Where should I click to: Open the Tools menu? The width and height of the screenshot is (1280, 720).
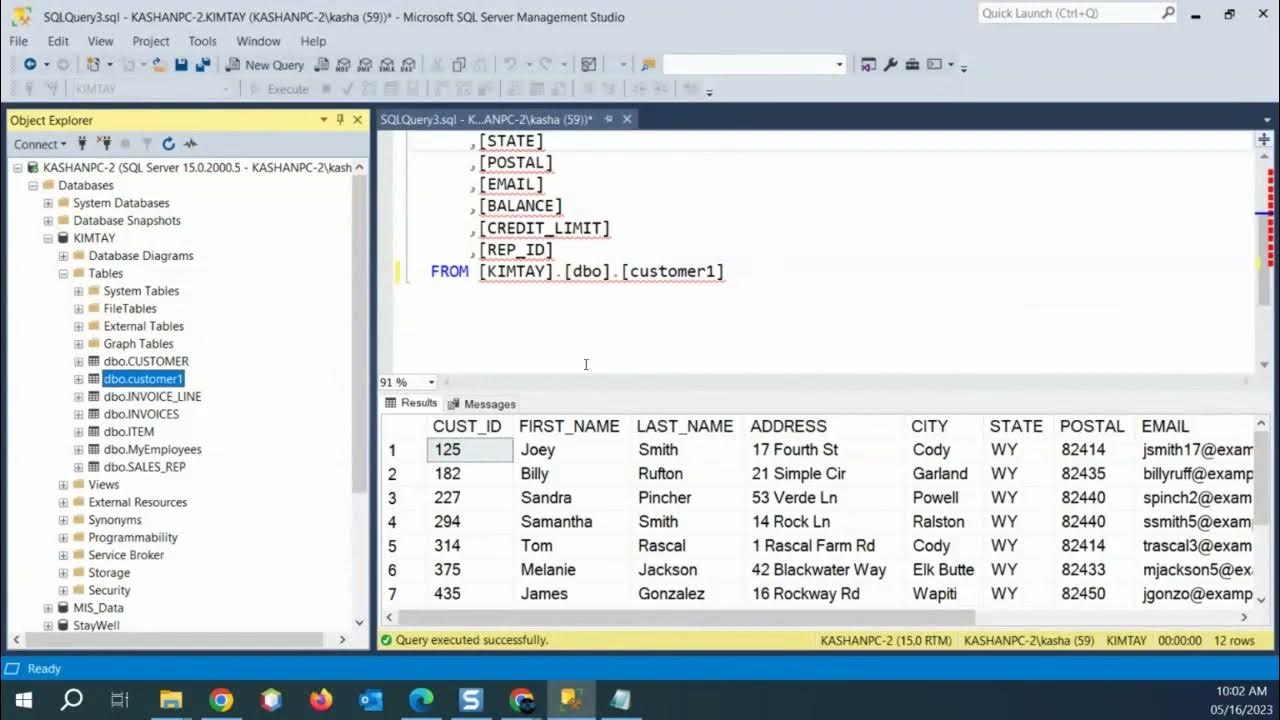pos(202,41)
